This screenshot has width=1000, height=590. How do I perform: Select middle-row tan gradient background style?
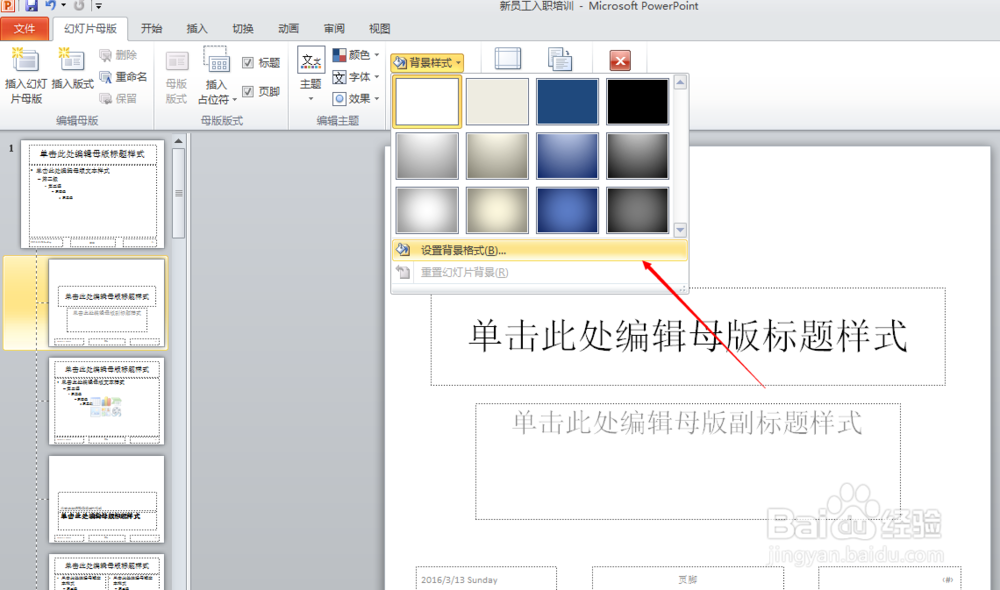click(497, 156)
